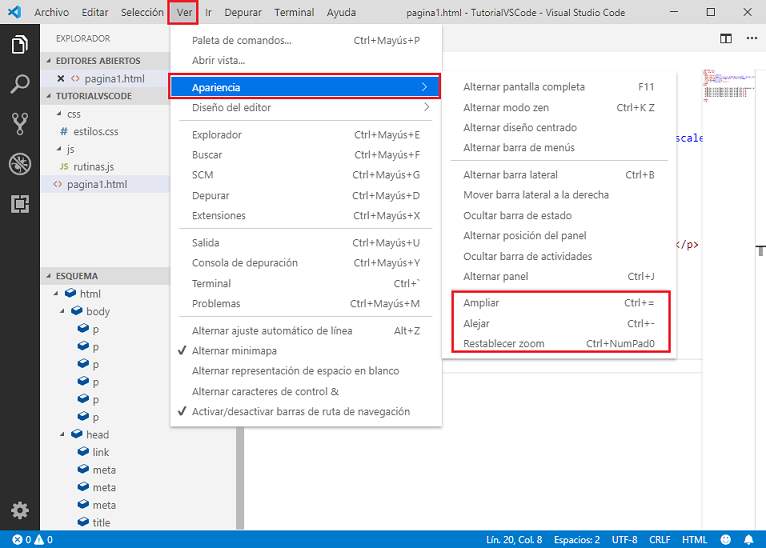Select the body node in outline
The width and height of the screenshot is (766, 548).
click(x=97, y=311)
